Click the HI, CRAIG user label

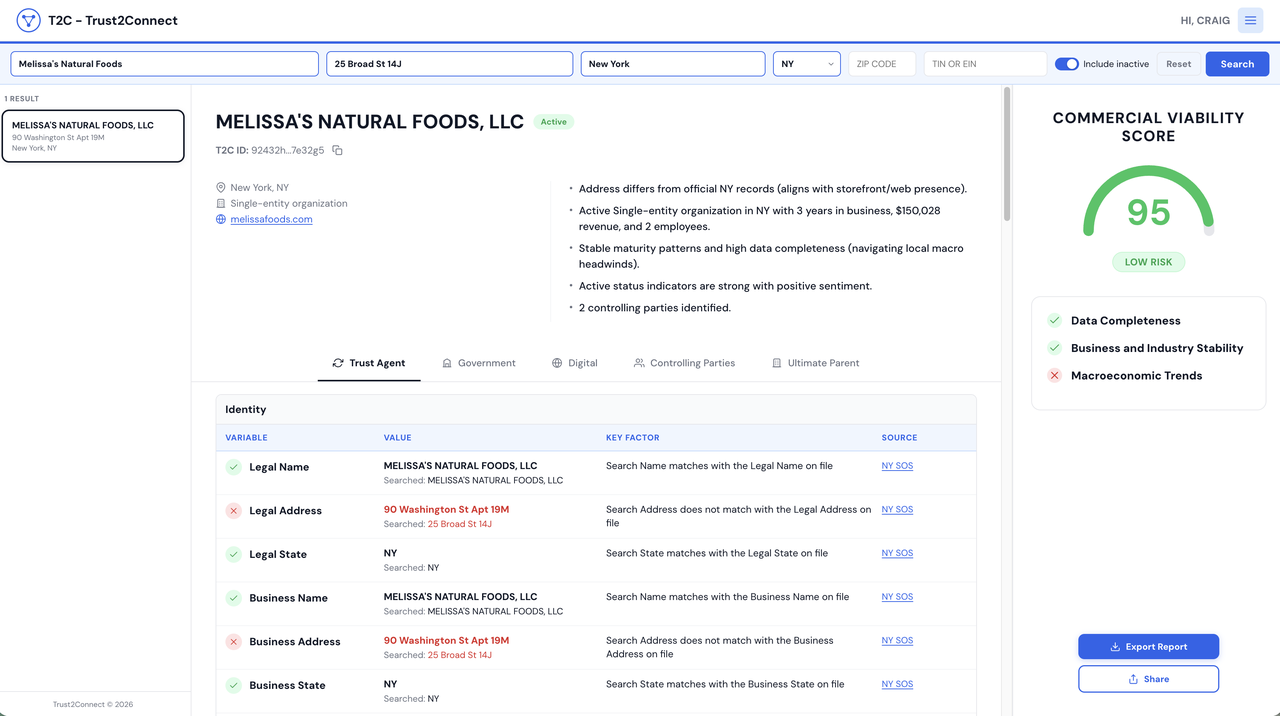[x=1205, y=21]
